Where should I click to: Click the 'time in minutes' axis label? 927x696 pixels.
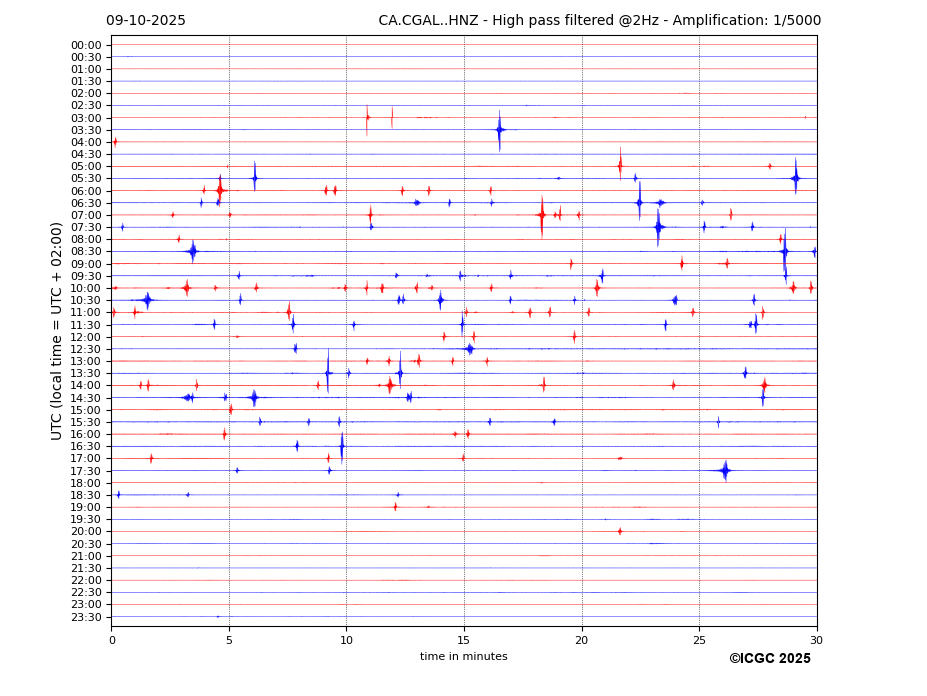pos(463,656)
